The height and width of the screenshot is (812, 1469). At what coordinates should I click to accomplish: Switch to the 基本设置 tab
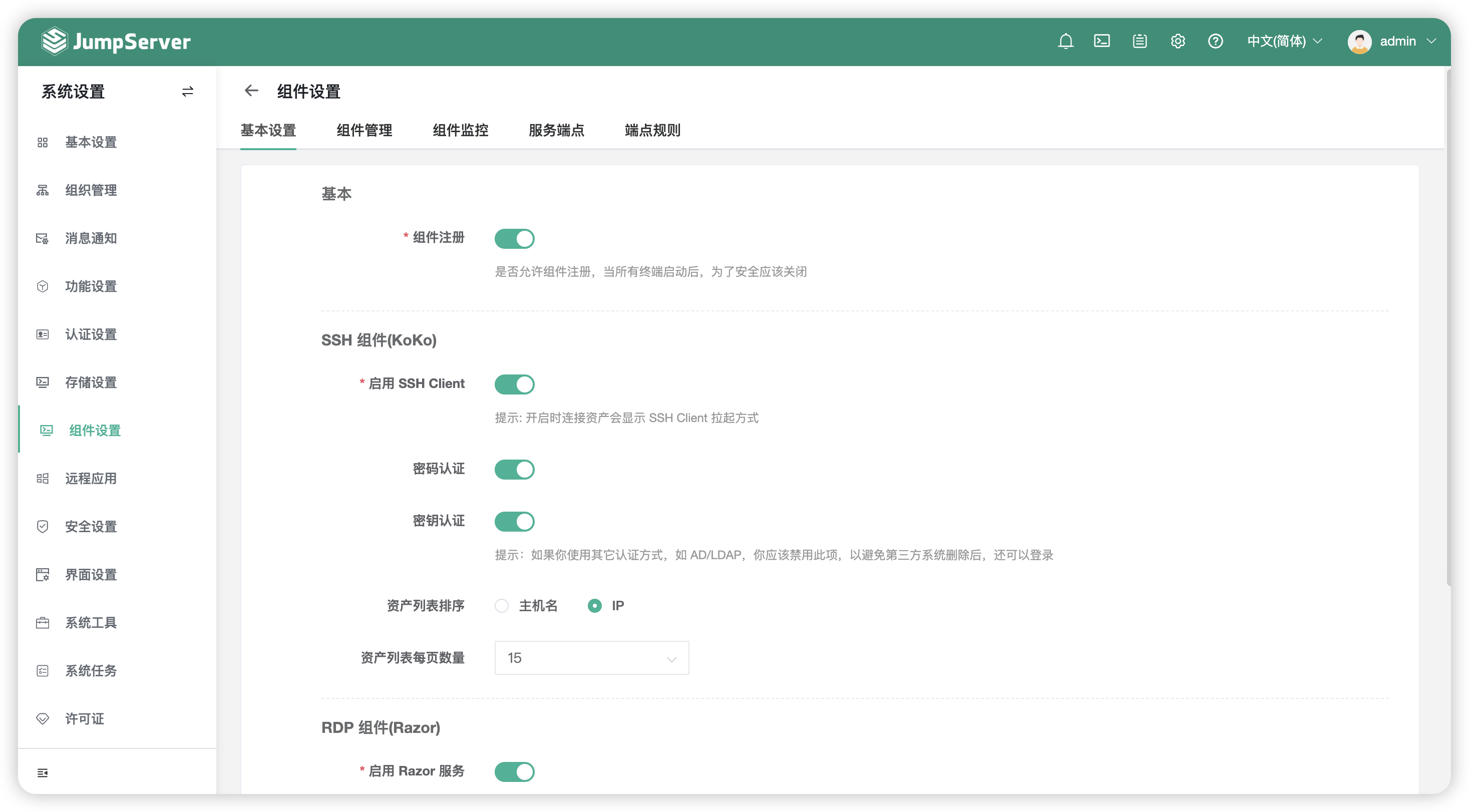(x=268, y=130)
